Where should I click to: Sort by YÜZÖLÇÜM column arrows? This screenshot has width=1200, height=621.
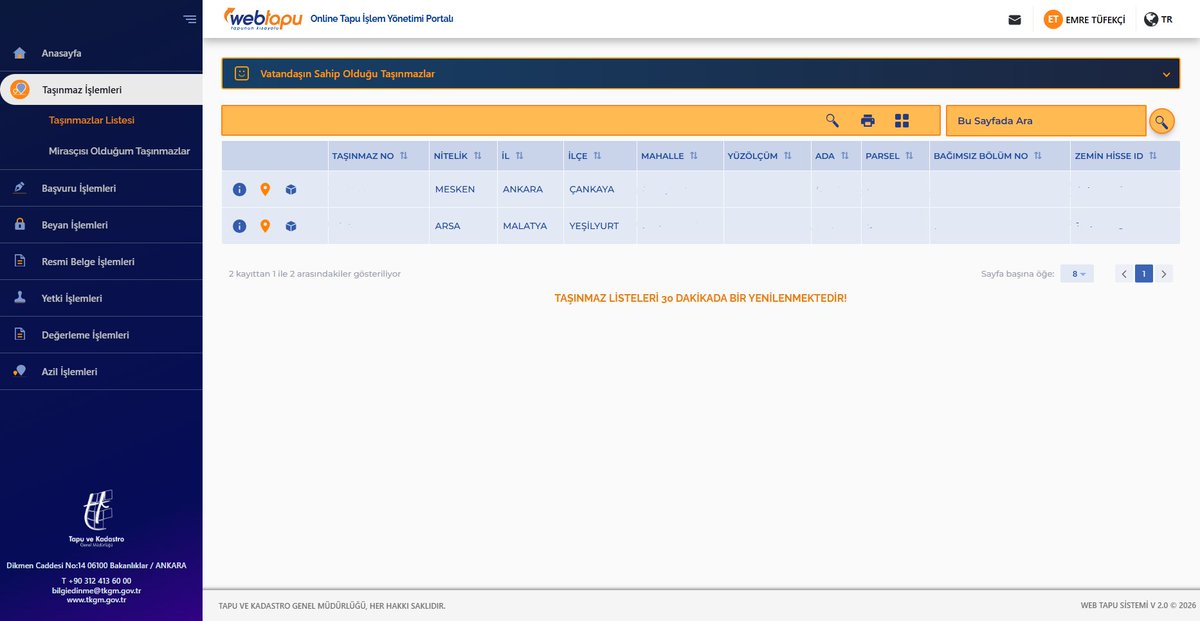pyautogui.click(x=788, y=156)
